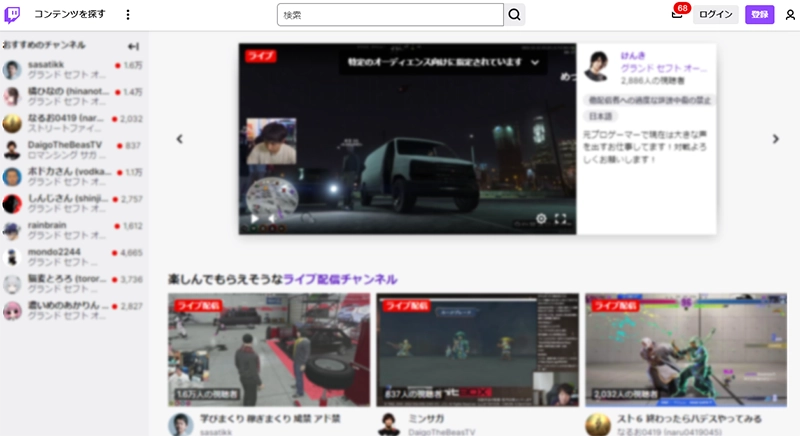The width and height of the screenshot is (800, 436).
Task: Mute the featured stream volume
Action: (272, 219)
